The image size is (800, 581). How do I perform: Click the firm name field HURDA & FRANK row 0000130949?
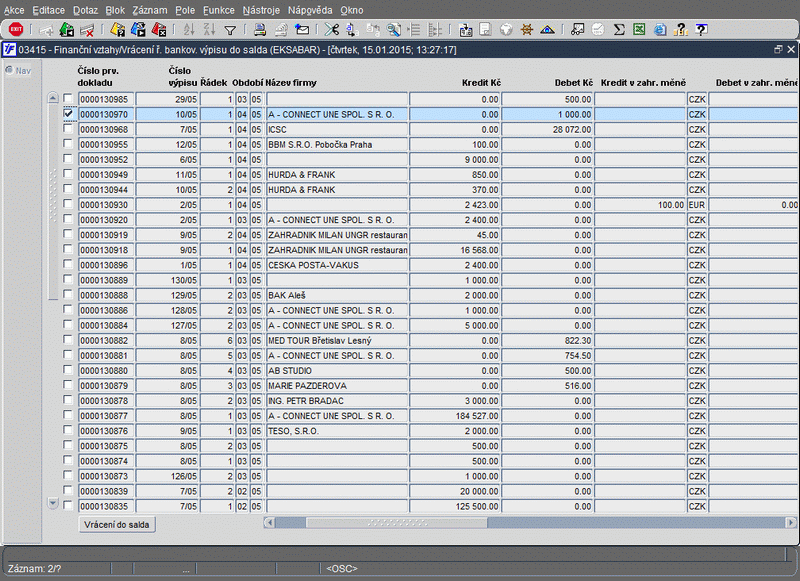coord(337,175)
